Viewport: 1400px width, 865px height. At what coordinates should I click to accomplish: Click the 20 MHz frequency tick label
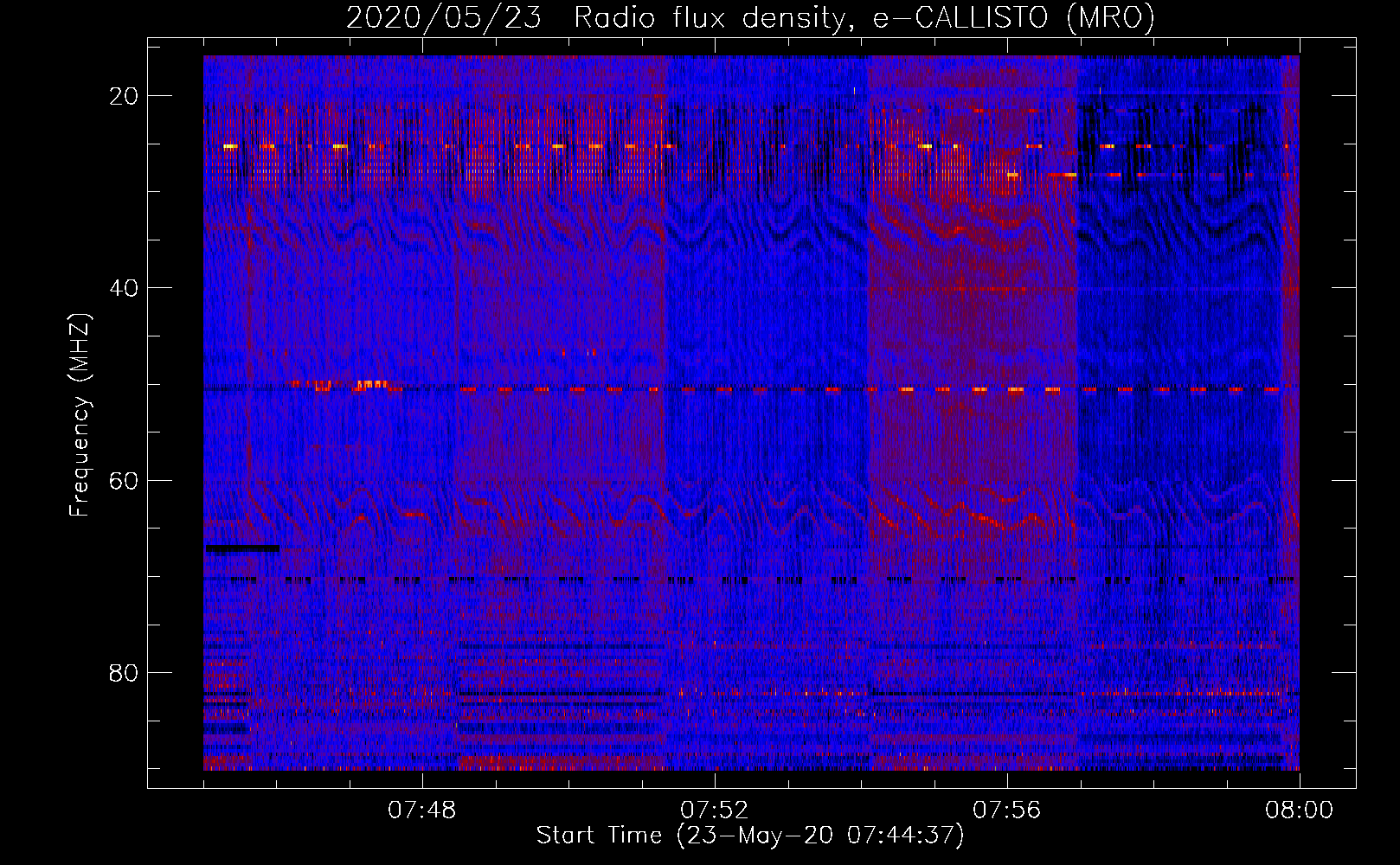tap(125, 96)
